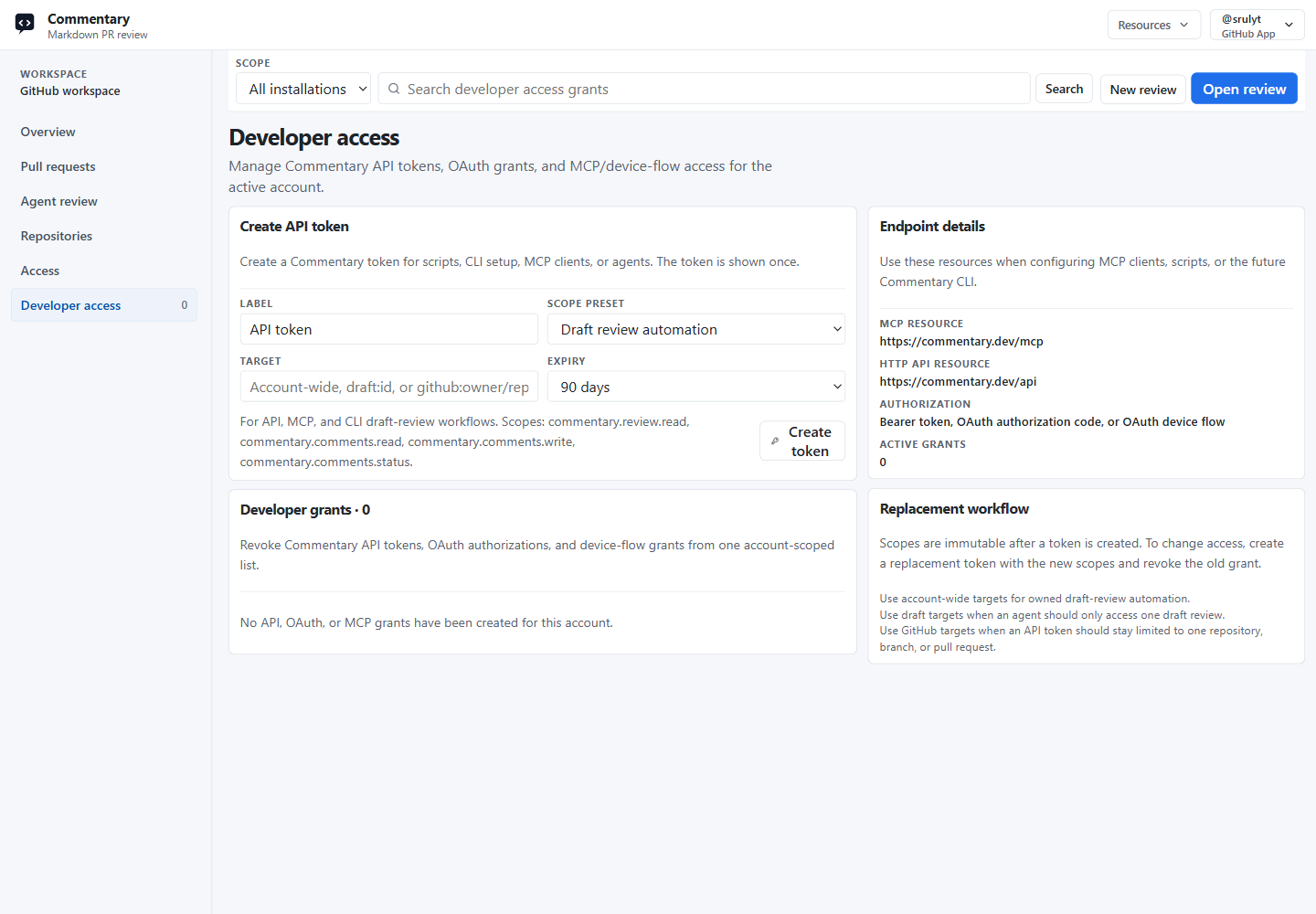Screen dimensions: 1316x914
Task: Click the HTTP API resource URL https://commentary.dev/api
Action: click(958, 381)
